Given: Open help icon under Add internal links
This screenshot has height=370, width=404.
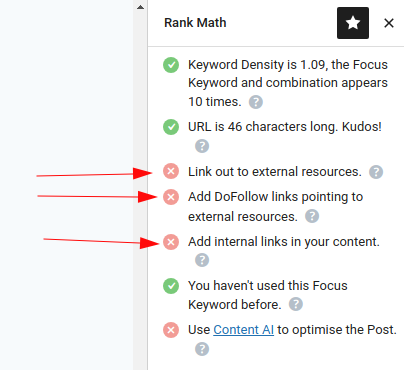Looking at the screenshot, I should (x=202, y=260).
